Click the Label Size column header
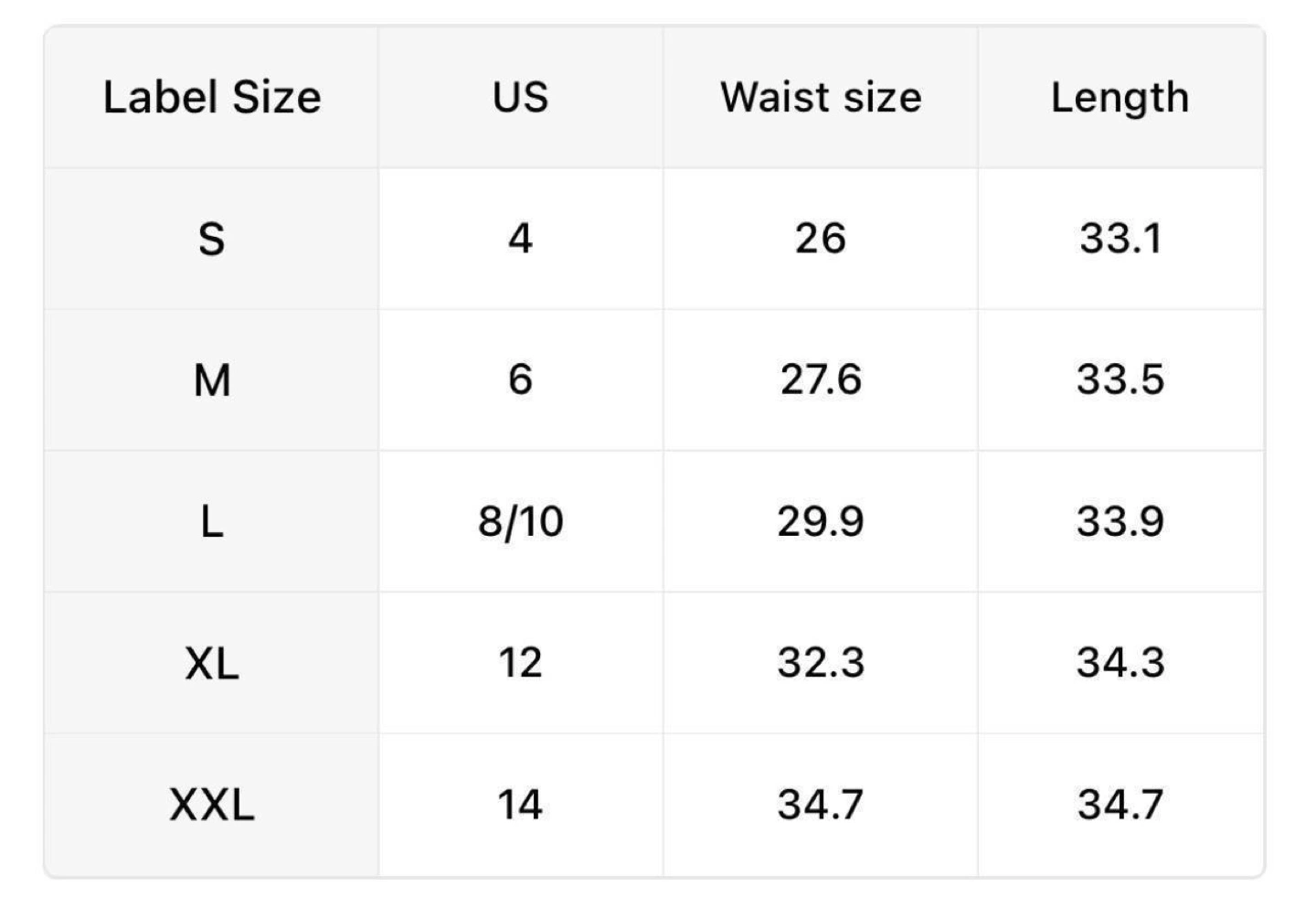This screenshot has height=897, width=1316. tap(211, 97)
